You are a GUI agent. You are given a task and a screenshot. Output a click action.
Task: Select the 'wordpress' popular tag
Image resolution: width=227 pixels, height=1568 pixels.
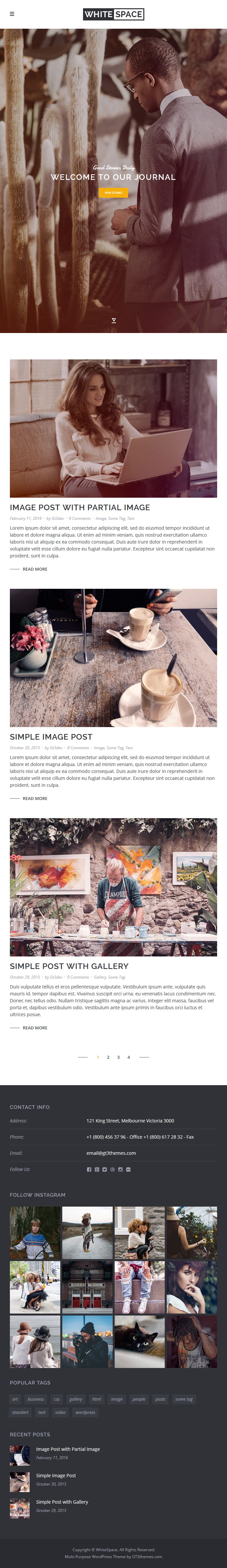pyautogui.click(x=85, y=1412)
